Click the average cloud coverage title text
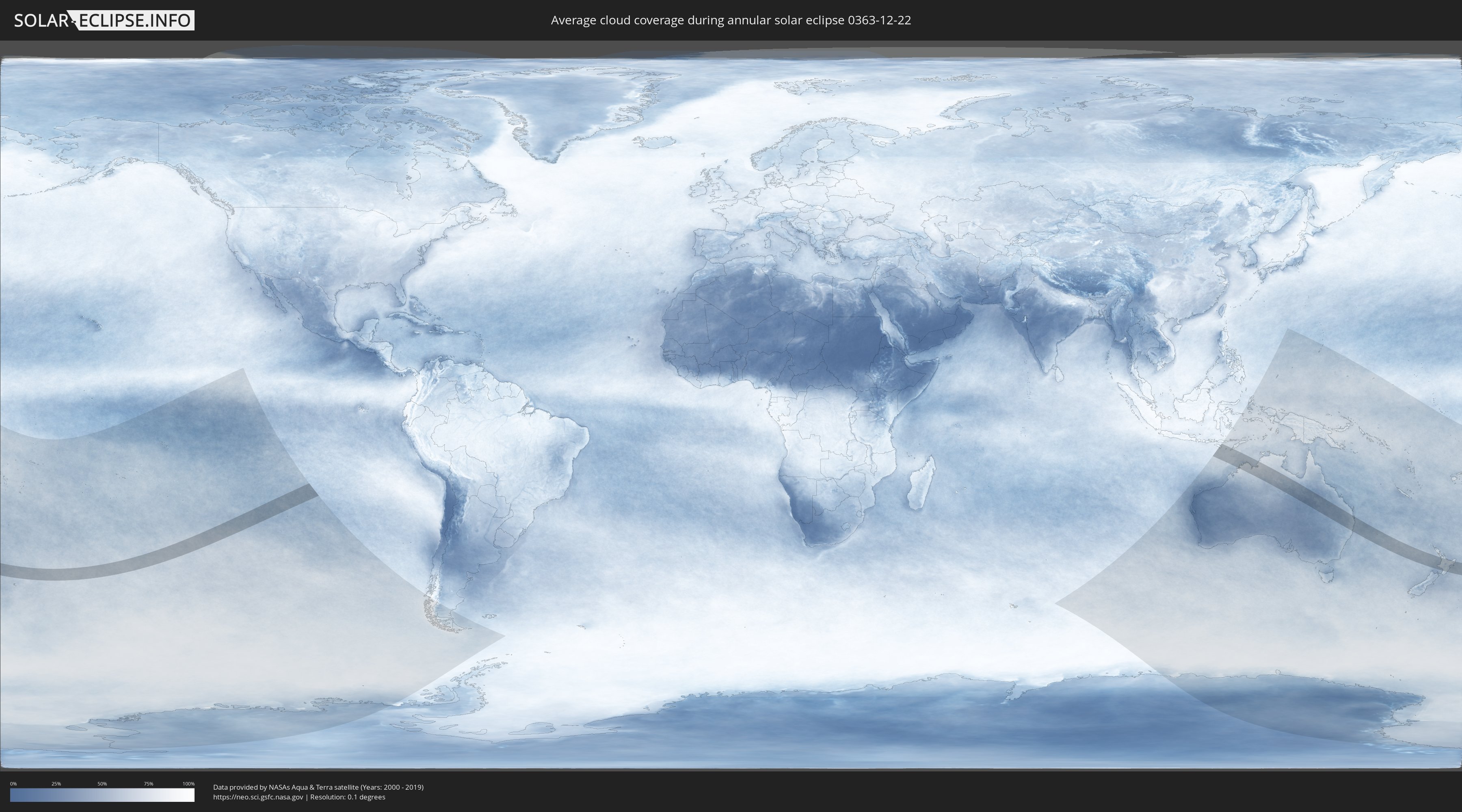Image resolution: width=1462 pixels, height=812 pixels. point(731,20)
